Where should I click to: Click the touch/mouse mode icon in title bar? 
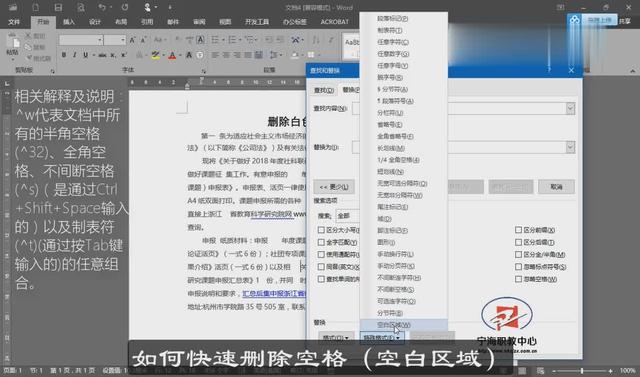(x=147, y=7)
